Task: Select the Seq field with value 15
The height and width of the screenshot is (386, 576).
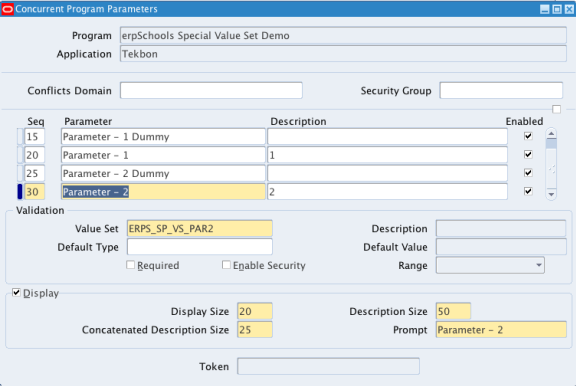Action: point(35,137)
